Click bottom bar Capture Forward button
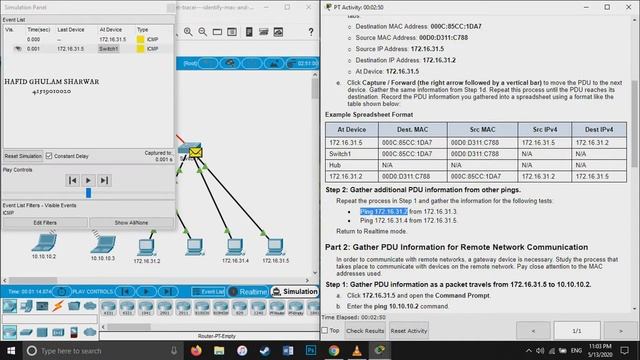 click(167, 291)
